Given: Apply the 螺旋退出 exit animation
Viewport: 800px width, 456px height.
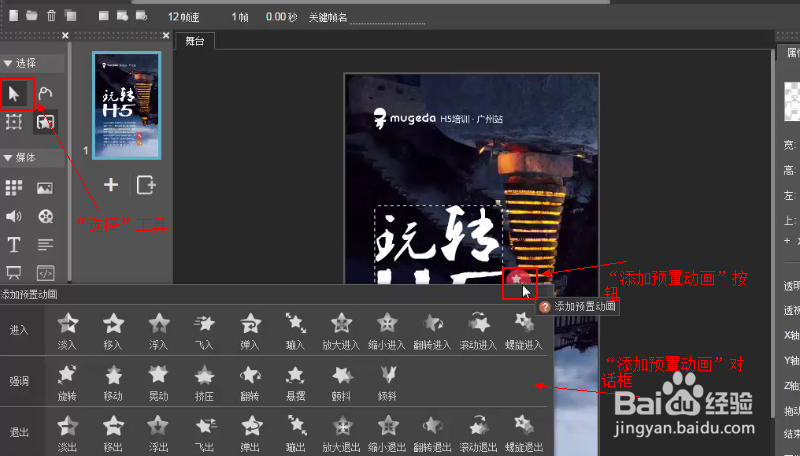Looking at the screenshot, I should coord(523,434).
